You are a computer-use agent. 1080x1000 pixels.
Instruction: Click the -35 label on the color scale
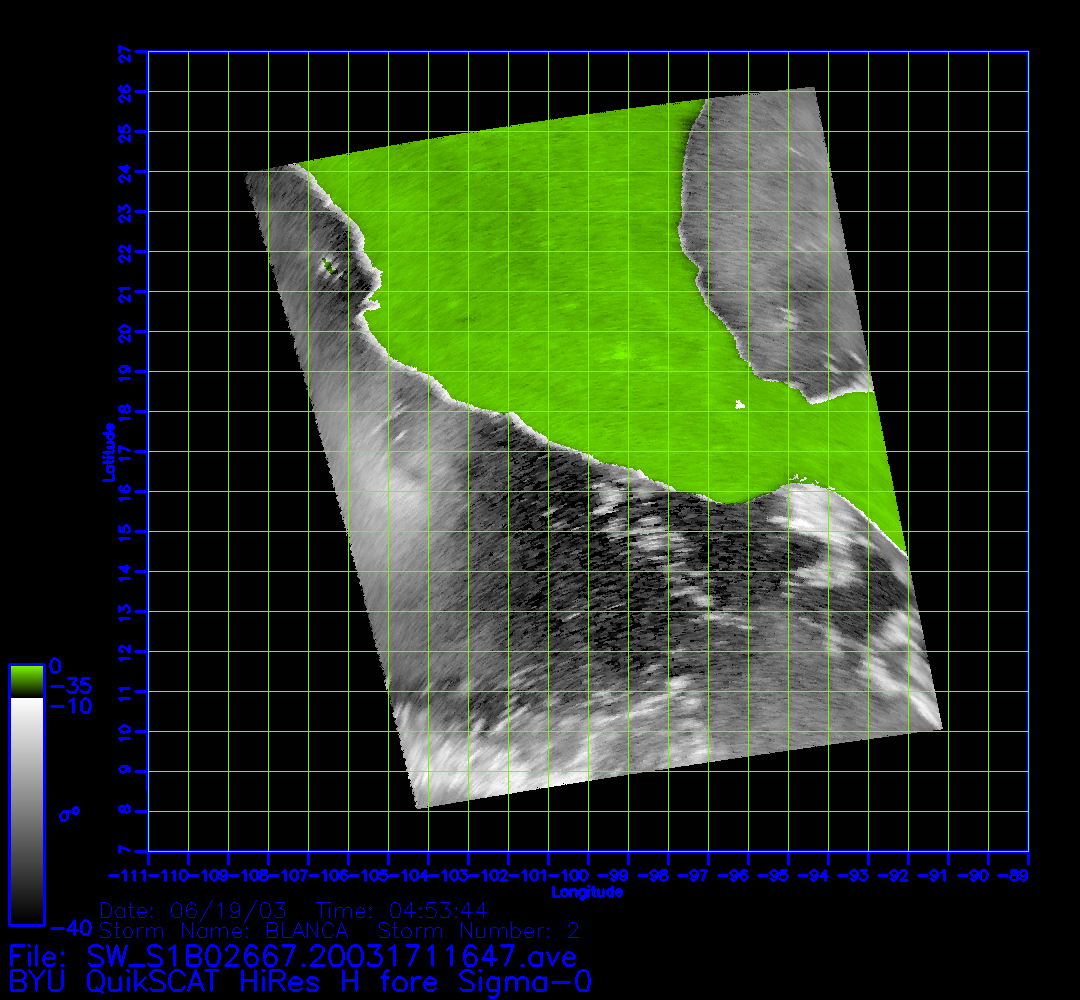70,687
